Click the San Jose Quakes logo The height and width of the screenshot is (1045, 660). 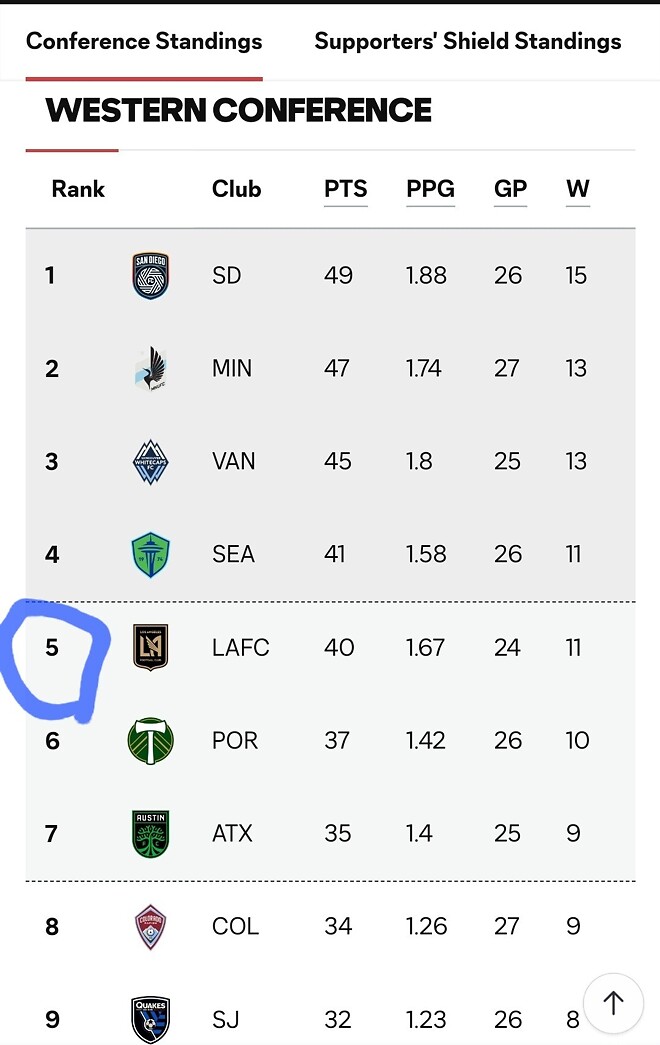coord(151,1019)
